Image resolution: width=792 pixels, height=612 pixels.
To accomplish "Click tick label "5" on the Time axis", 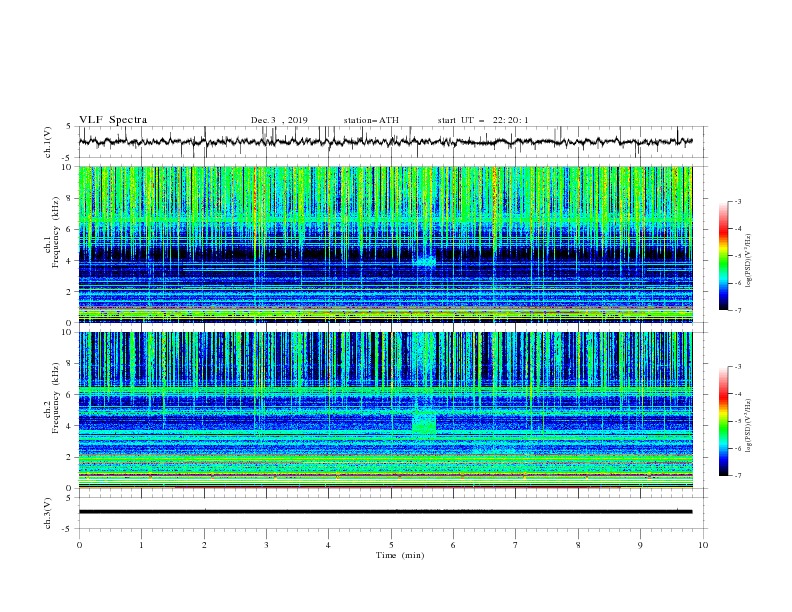I will coord(391,545).
